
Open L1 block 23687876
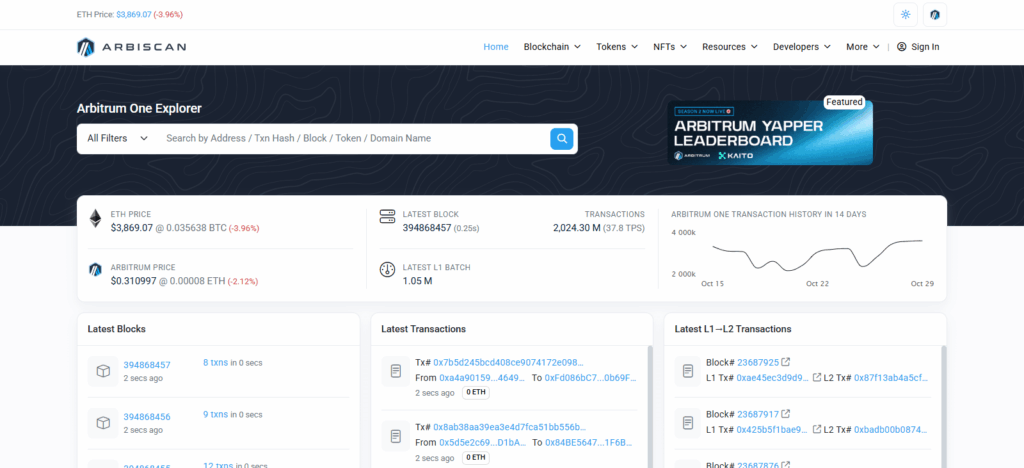(758, 465)
